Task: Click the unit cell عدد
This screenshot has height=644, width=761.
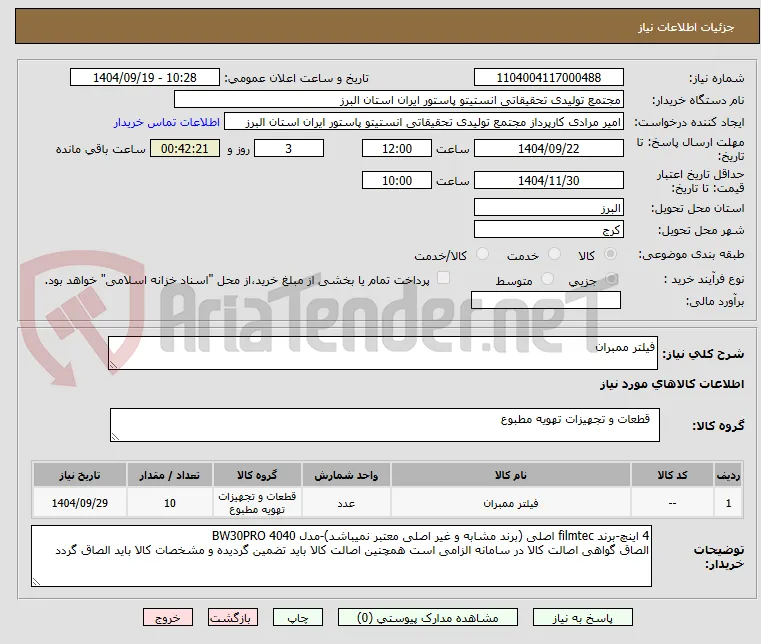Action: coord(346,503)
